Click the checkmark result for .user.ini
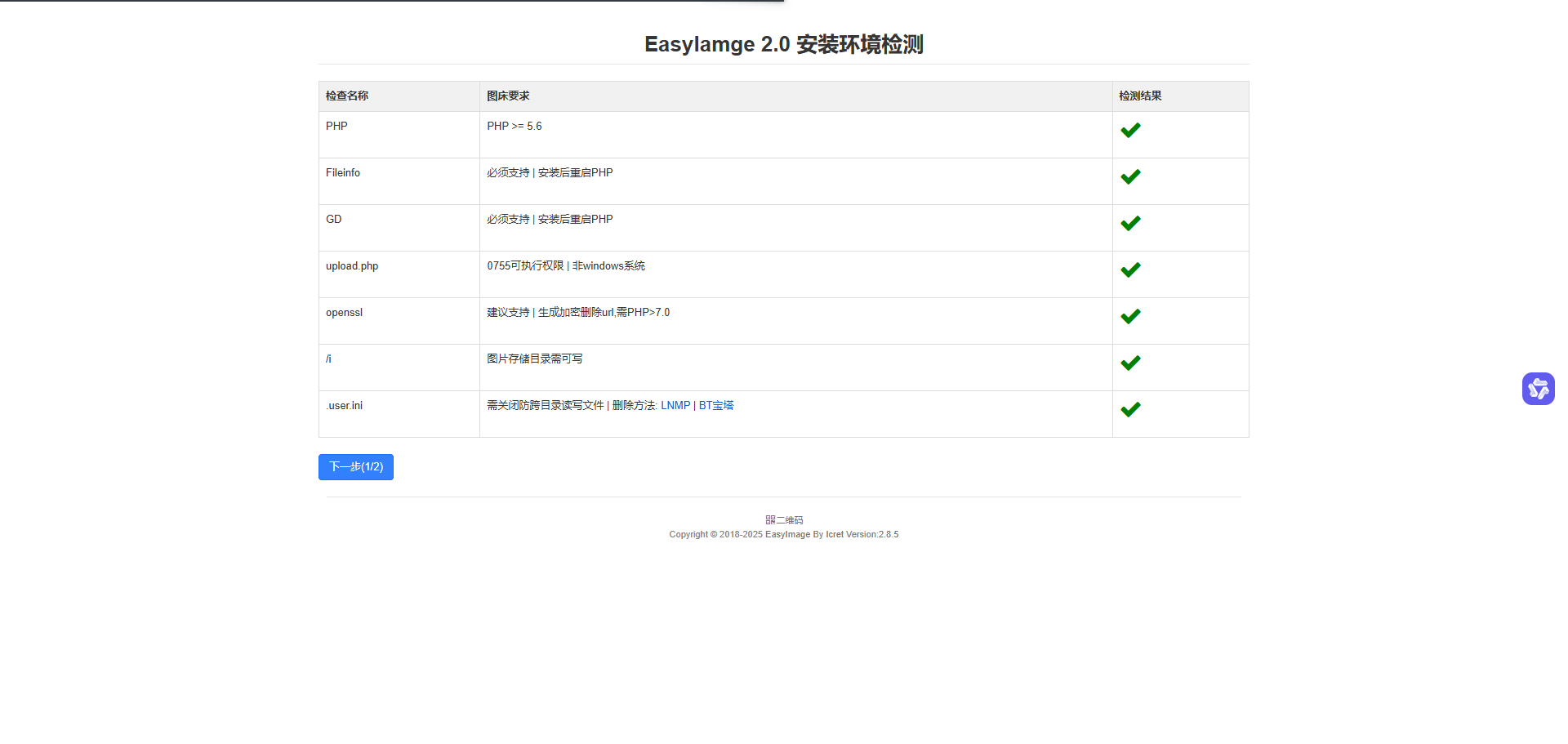Viewport: 1568px width, 744px height. tap(1131, 409)
